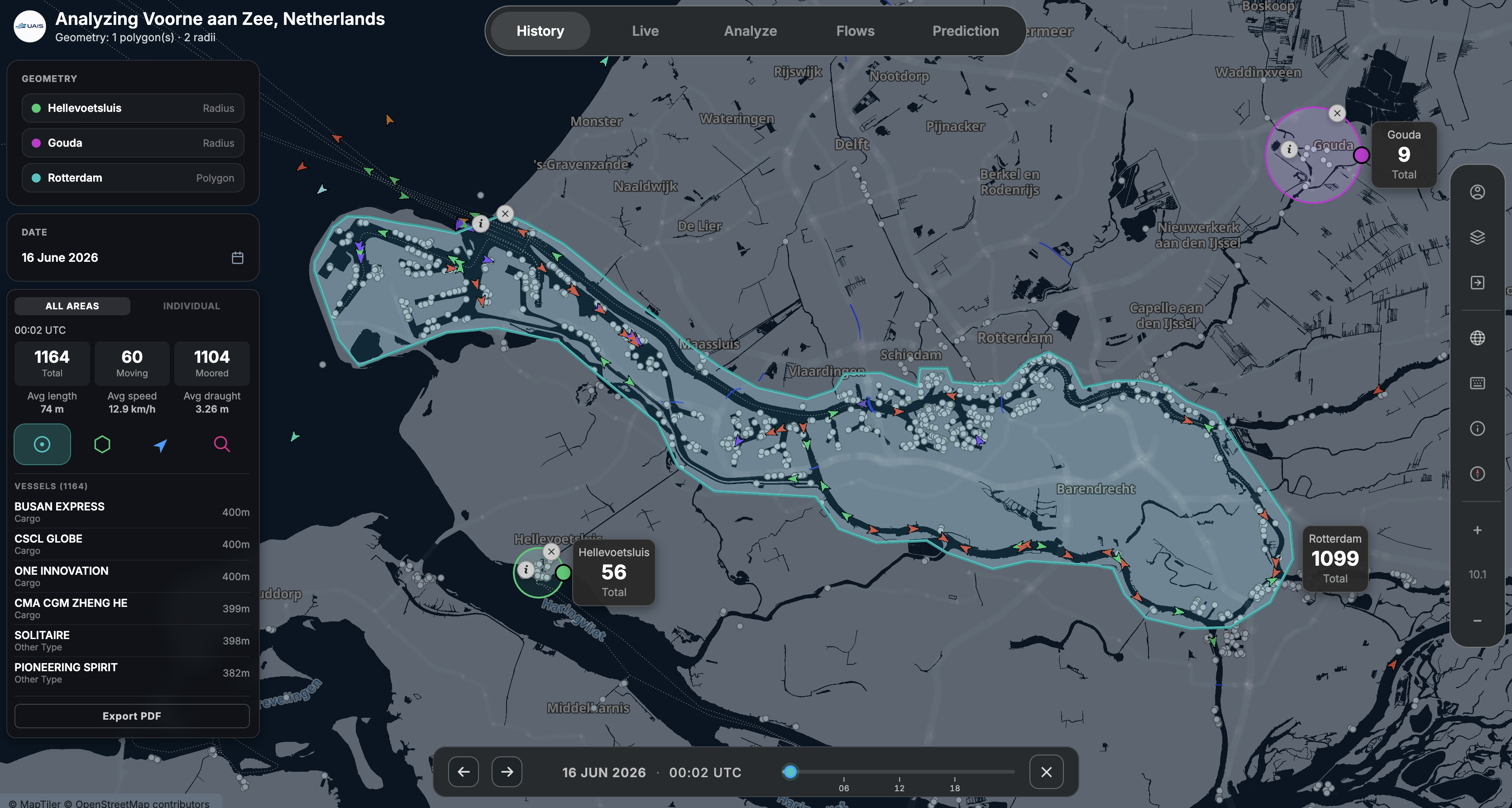Switch to the Flows tab
This screenshot has width=1512, height=808.
tap(855, 31)
